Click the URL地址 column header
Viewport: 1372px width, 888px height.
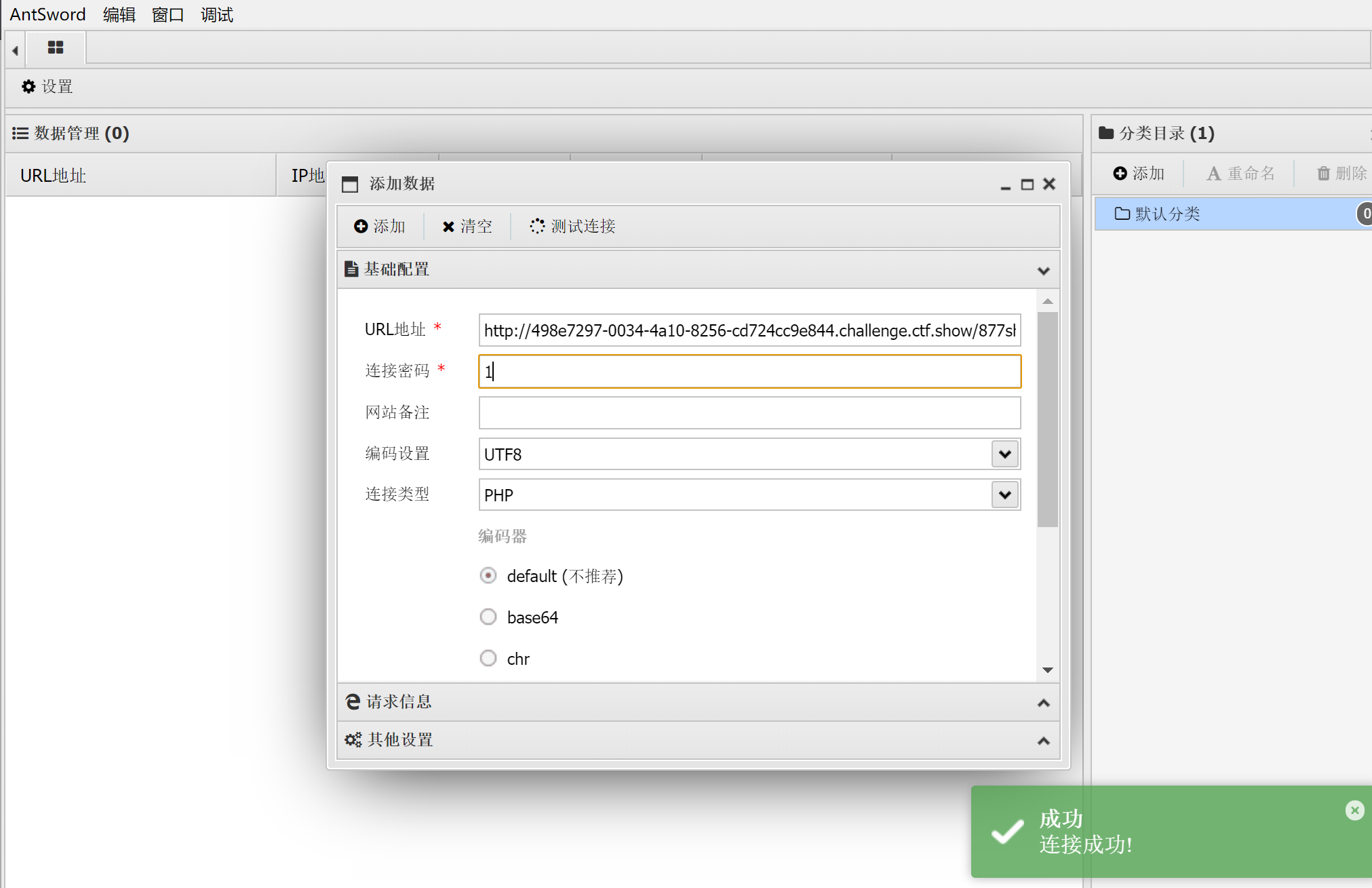pos(141,175)
